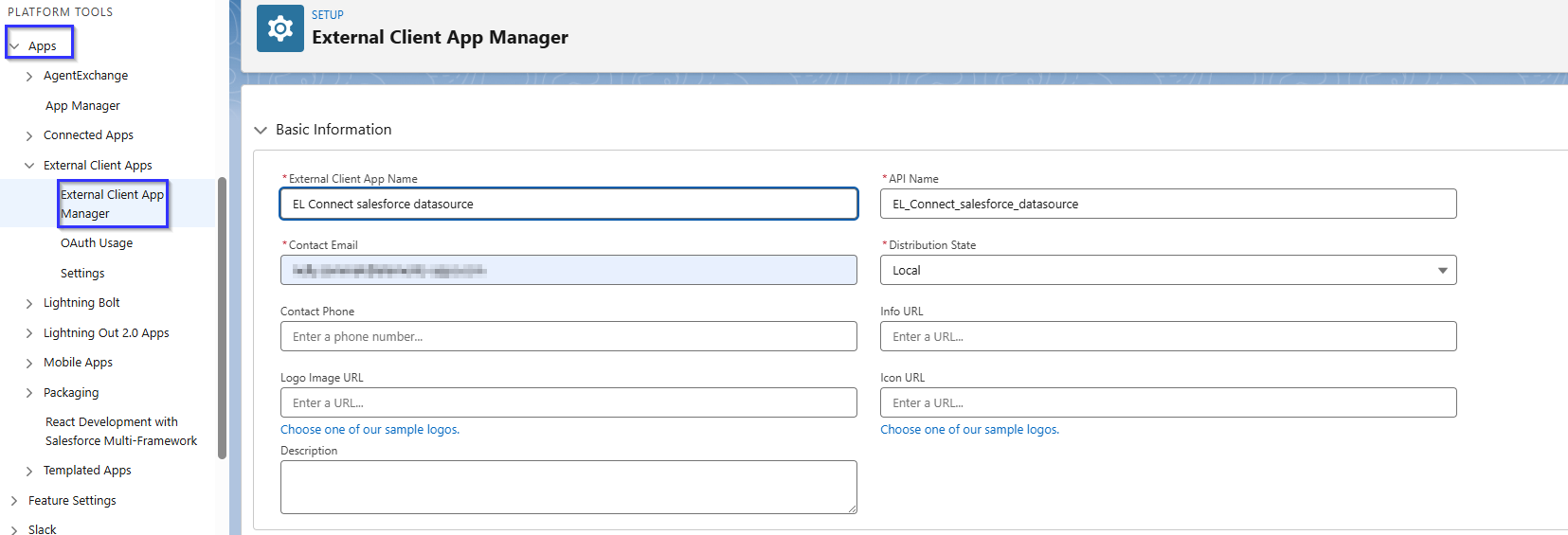Click the API Name field

pos(1168,204)
